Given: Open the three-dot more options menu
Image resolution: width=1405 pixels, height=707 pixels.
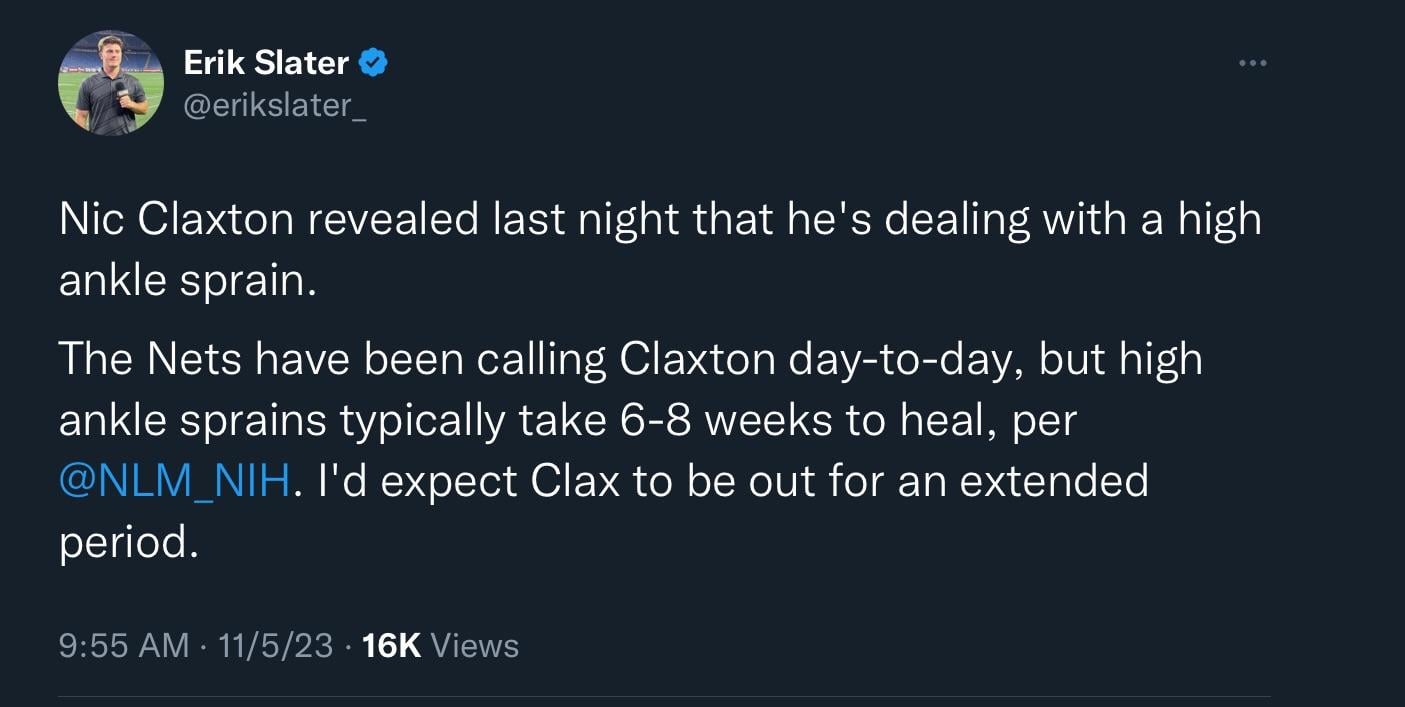Looking at the screenshot, I should tap(1251, 64).
